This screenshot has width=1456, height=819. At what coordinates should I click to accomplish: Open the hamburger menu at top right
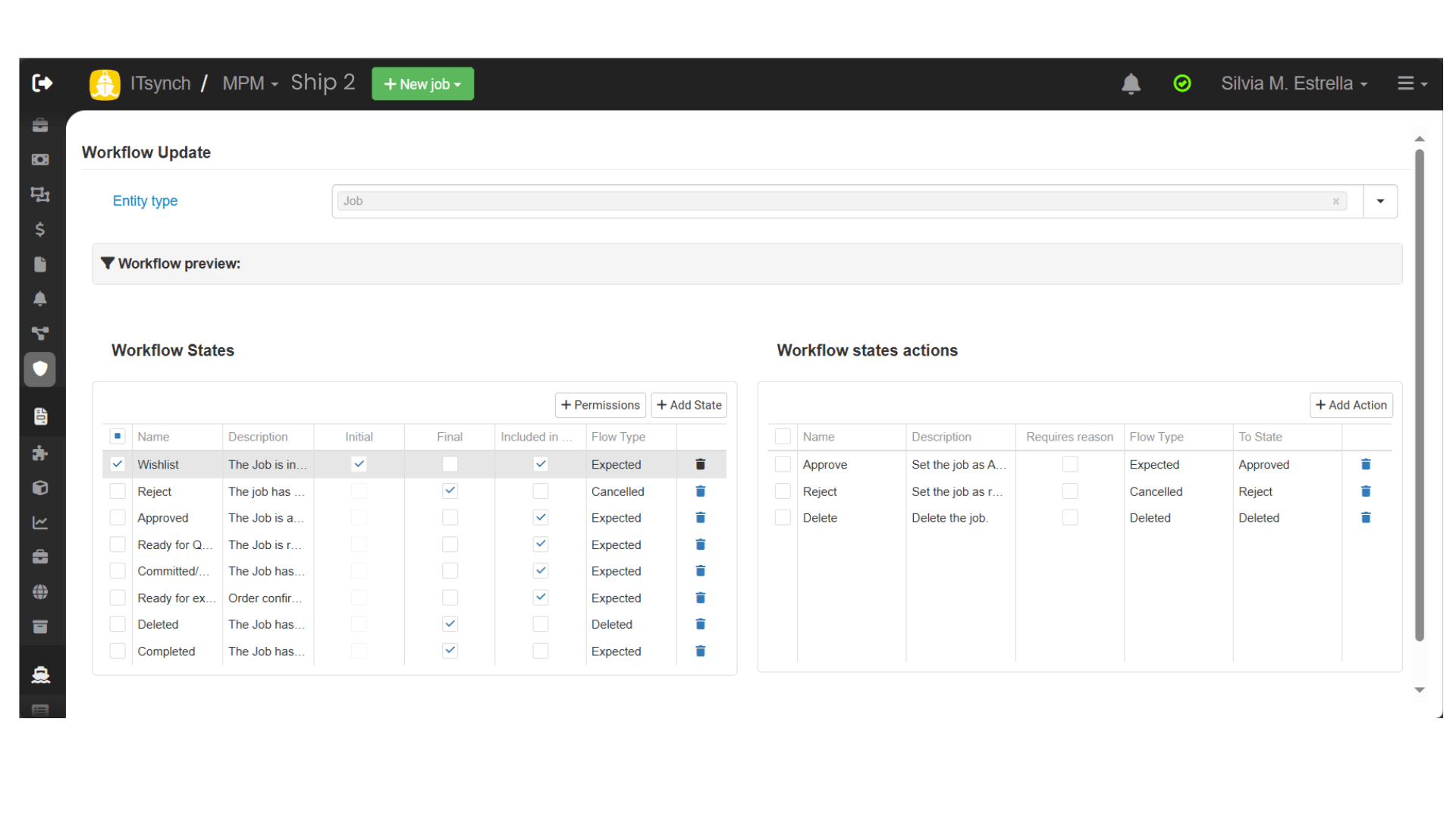[1411, 83]
